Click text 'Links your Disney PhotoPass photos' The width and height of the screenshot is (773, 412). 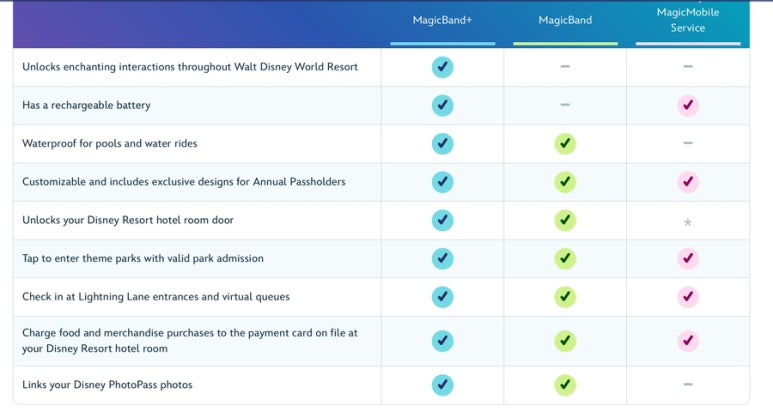107,385
